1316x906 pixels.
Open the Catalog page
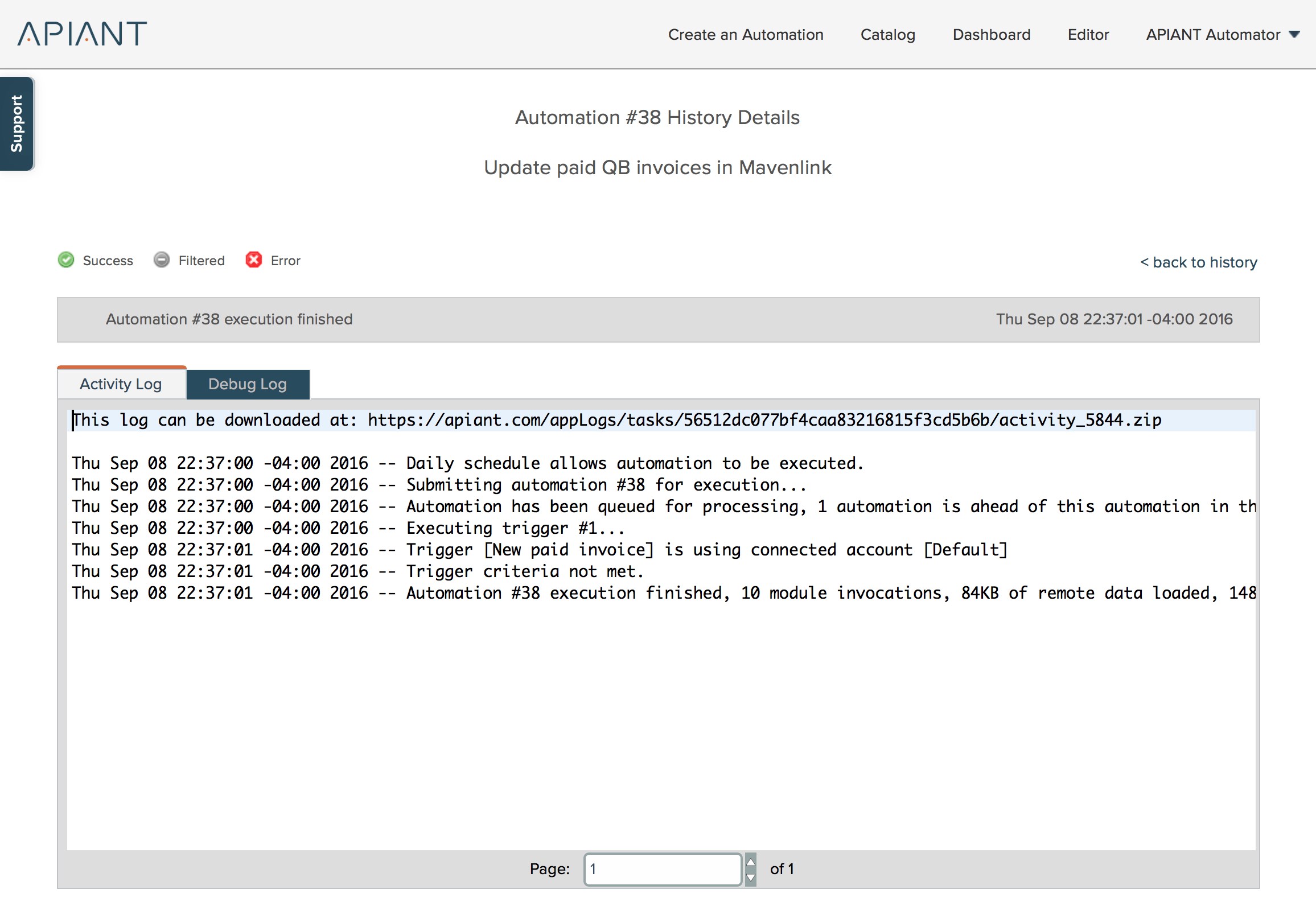coord(887,35)
